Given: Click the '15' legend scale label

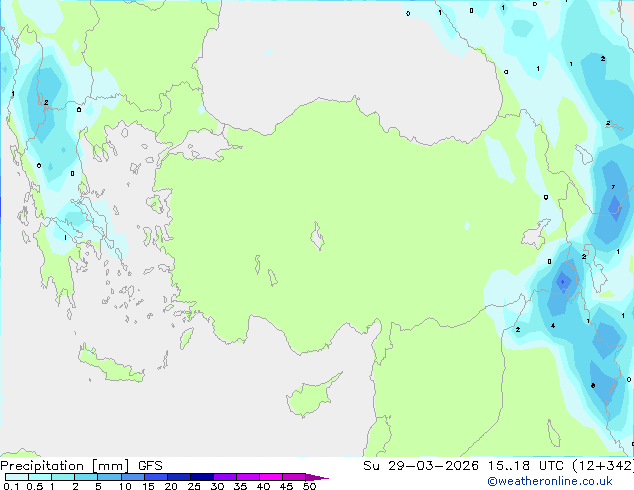Looking at the screenshot, I should (148, 486).
